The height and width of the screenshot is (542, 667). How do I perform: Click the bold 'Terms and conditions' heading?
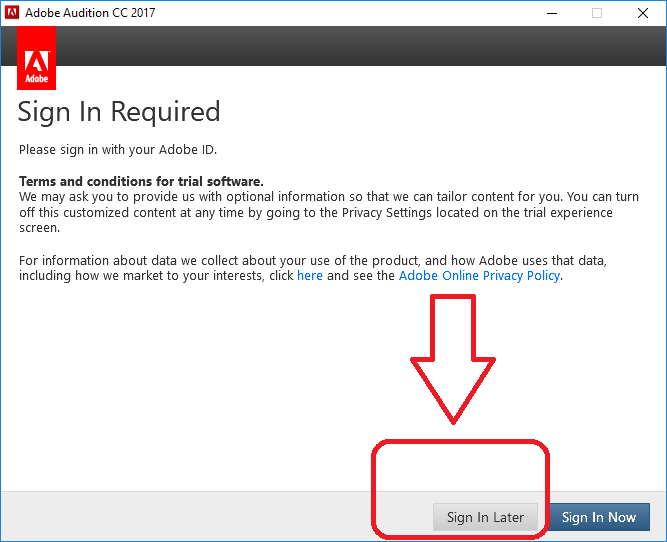click(141, 181)
